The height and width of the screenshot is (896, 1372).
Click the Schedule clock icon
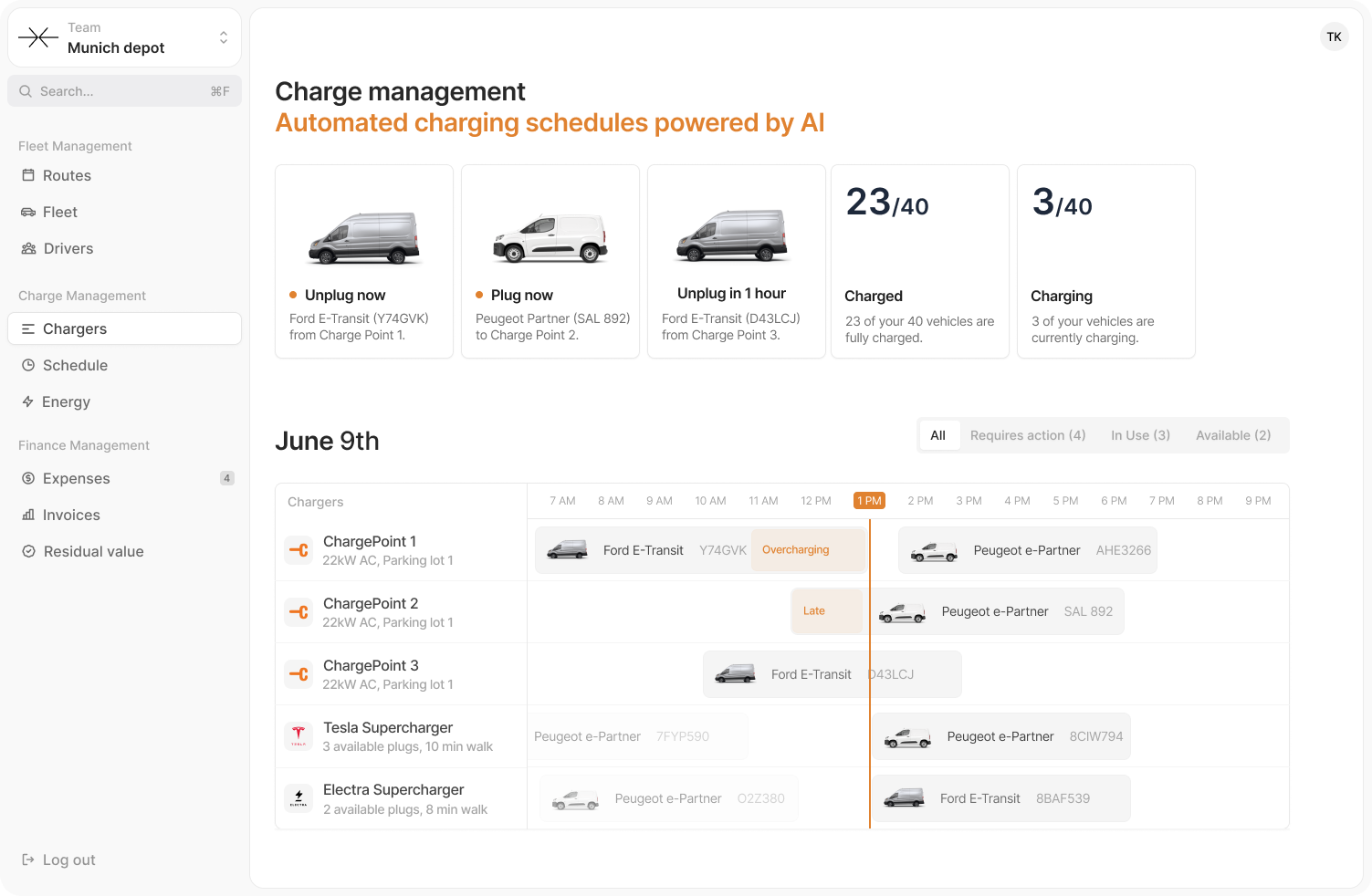pyautogui.click(x=28, y=365)
